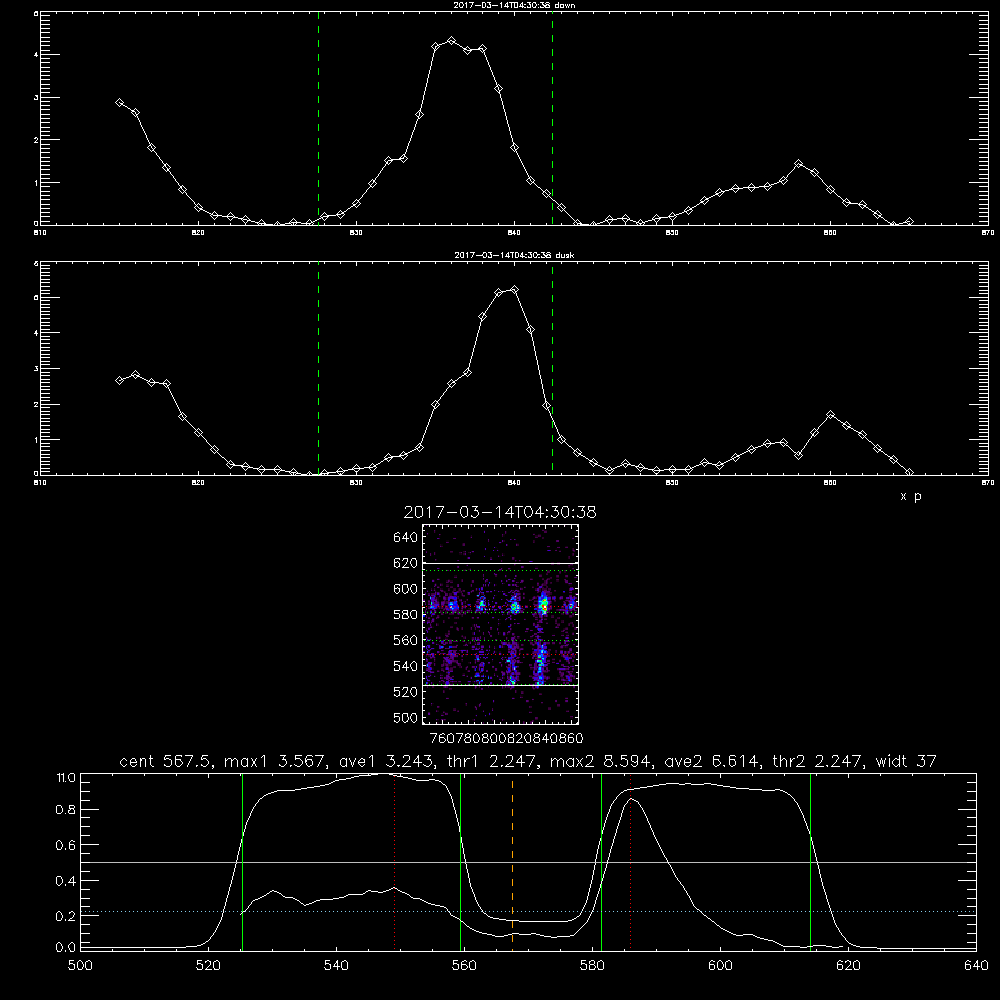Click the right green dashed line in dusk plot
The width and height of the screenshot is (1000, 1000).
(x=552, y=369)
